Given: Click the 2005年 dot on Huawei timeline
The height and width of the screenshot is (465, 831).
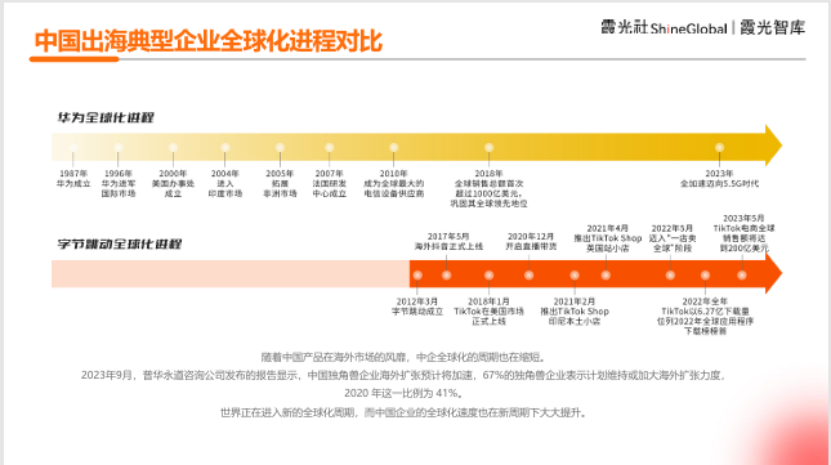Looking at the screenshot, I should coord(280,148).
